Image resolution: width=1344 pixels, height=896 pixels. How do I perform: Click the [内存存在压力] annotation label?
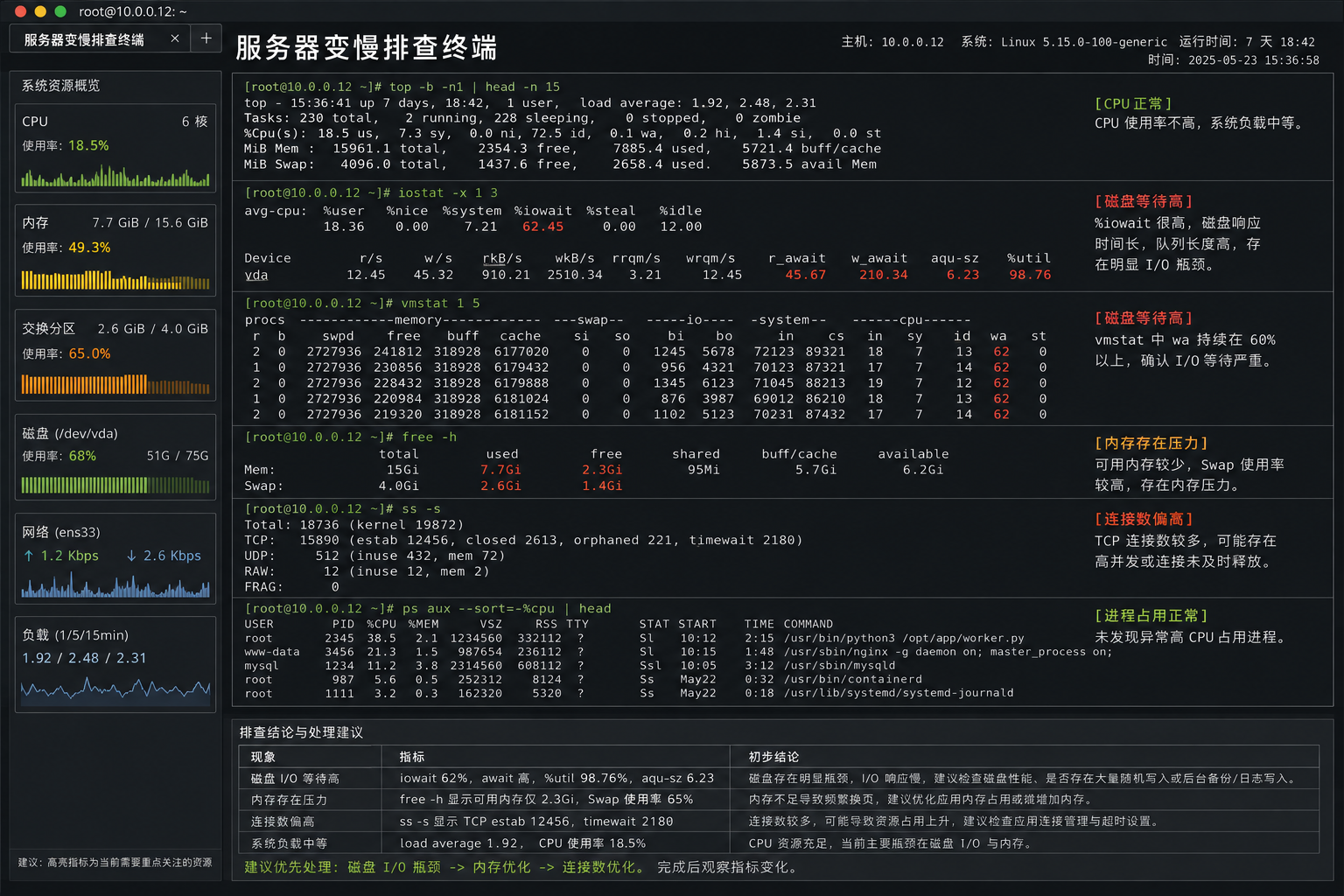click(x=1151, y=443)
